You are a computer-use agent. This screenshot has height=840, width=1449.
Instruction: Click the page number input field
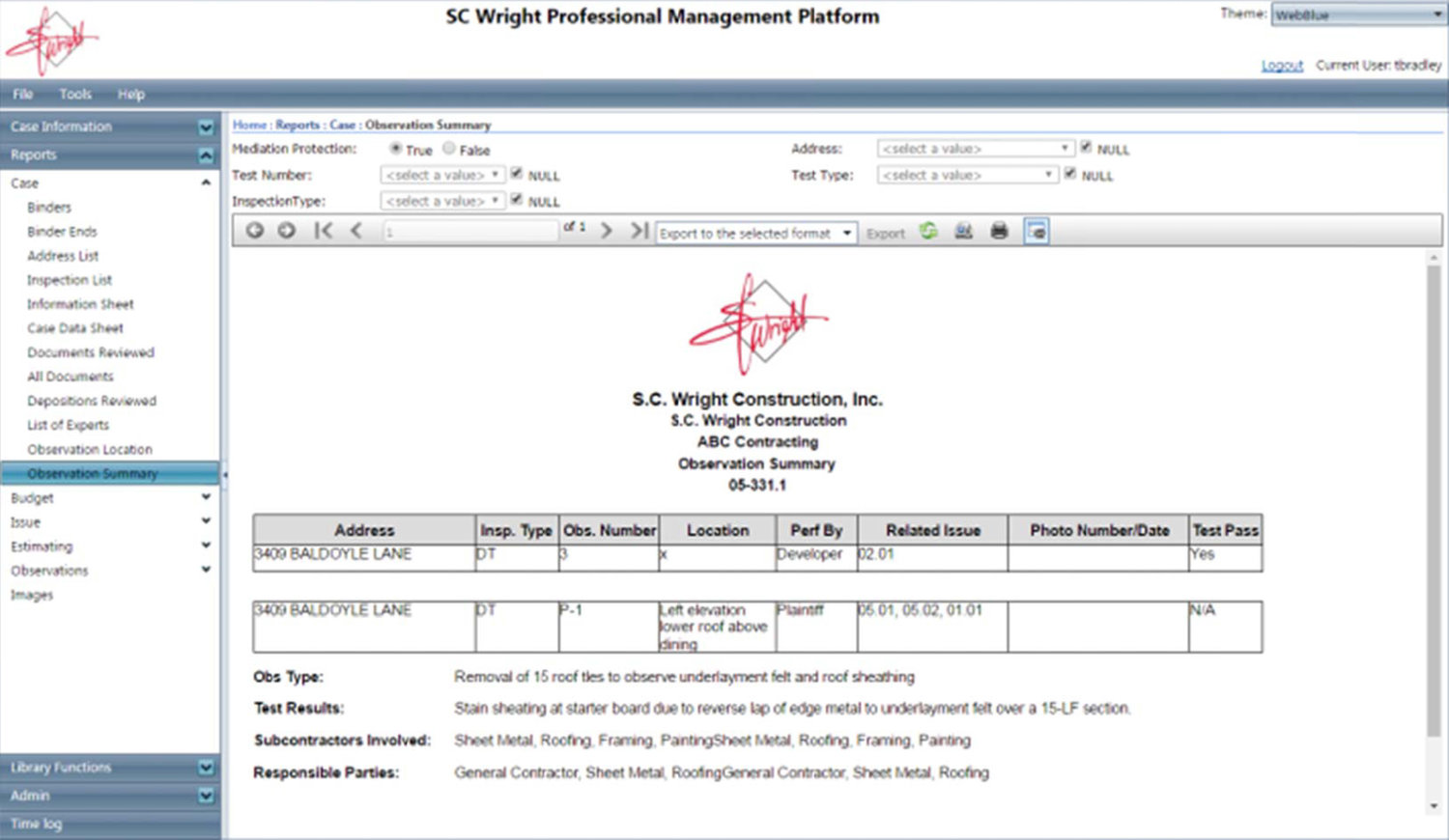click(x=470, y=232)
